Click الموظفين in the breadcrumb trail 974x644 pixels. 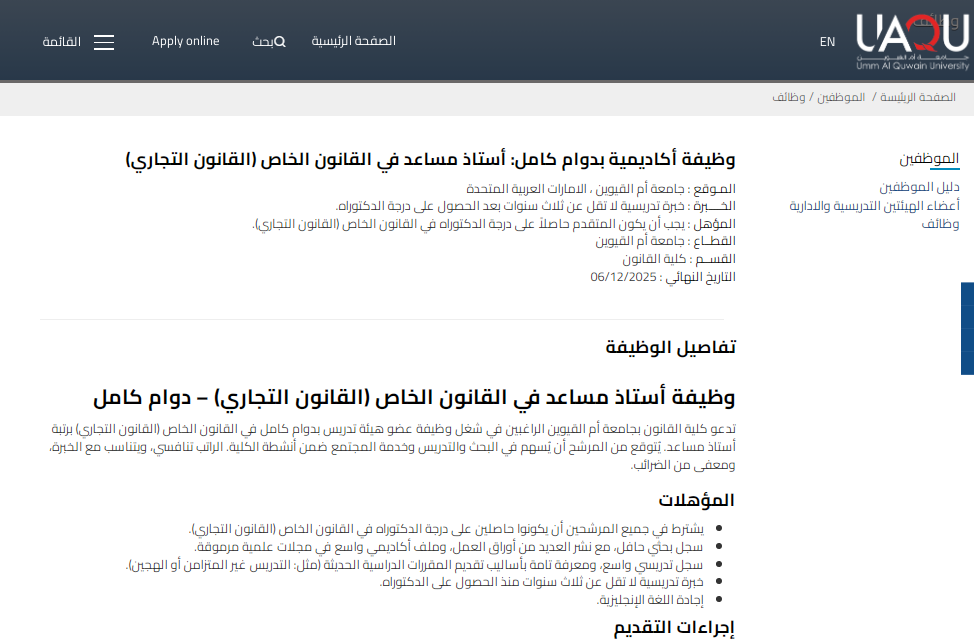tap(841, 97)
